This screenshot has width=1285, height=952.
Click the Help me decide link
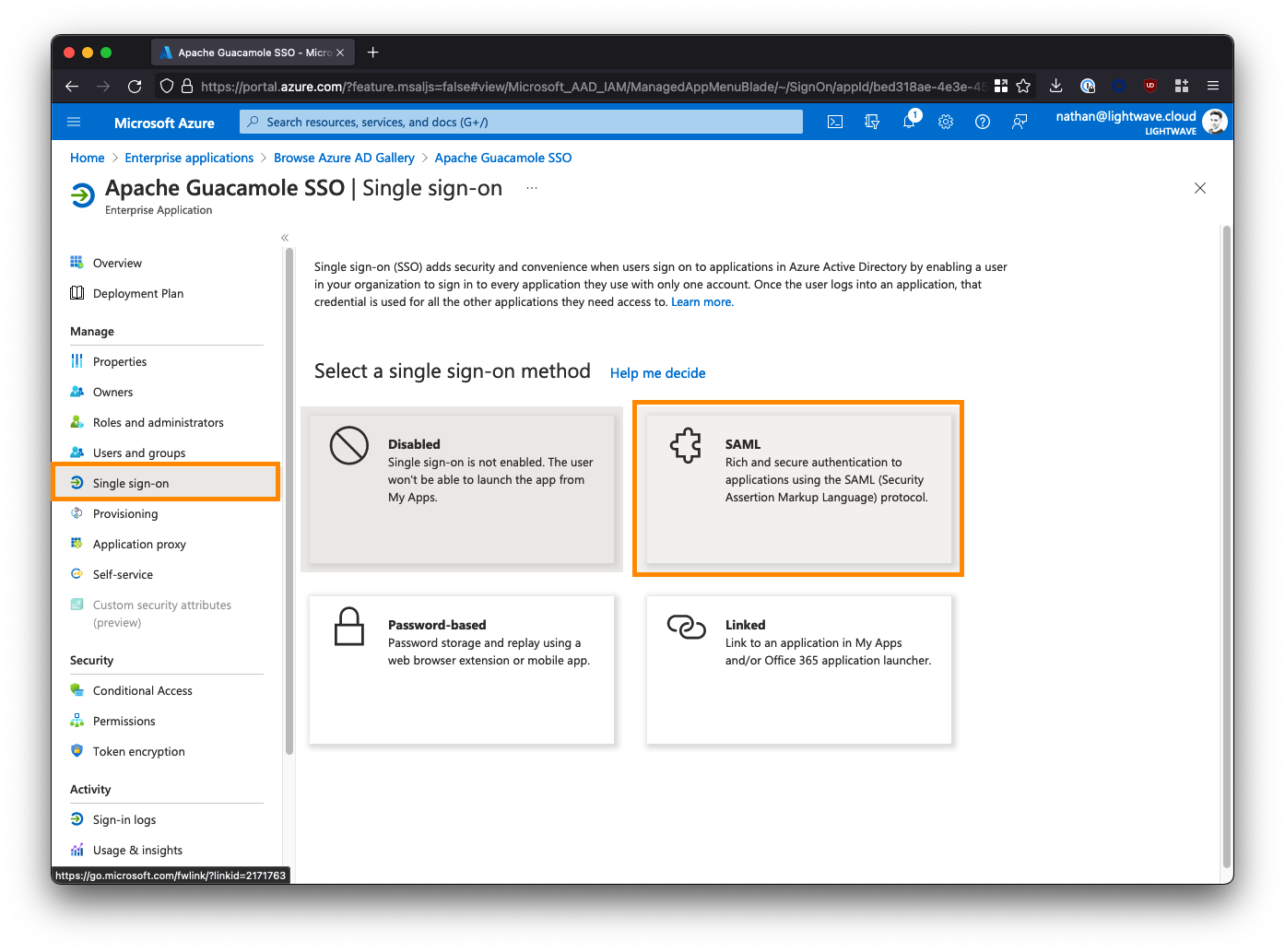point(657,373)
